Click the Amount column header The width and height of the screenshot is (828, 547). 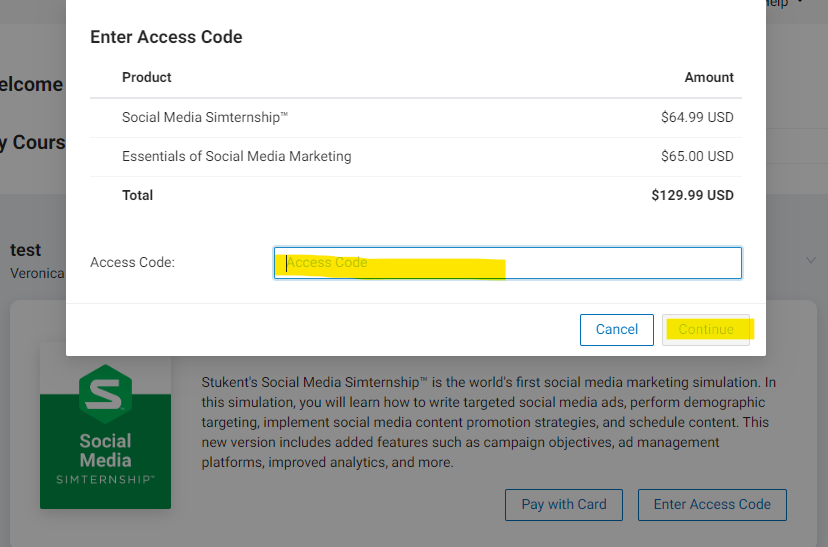(709, 77)
